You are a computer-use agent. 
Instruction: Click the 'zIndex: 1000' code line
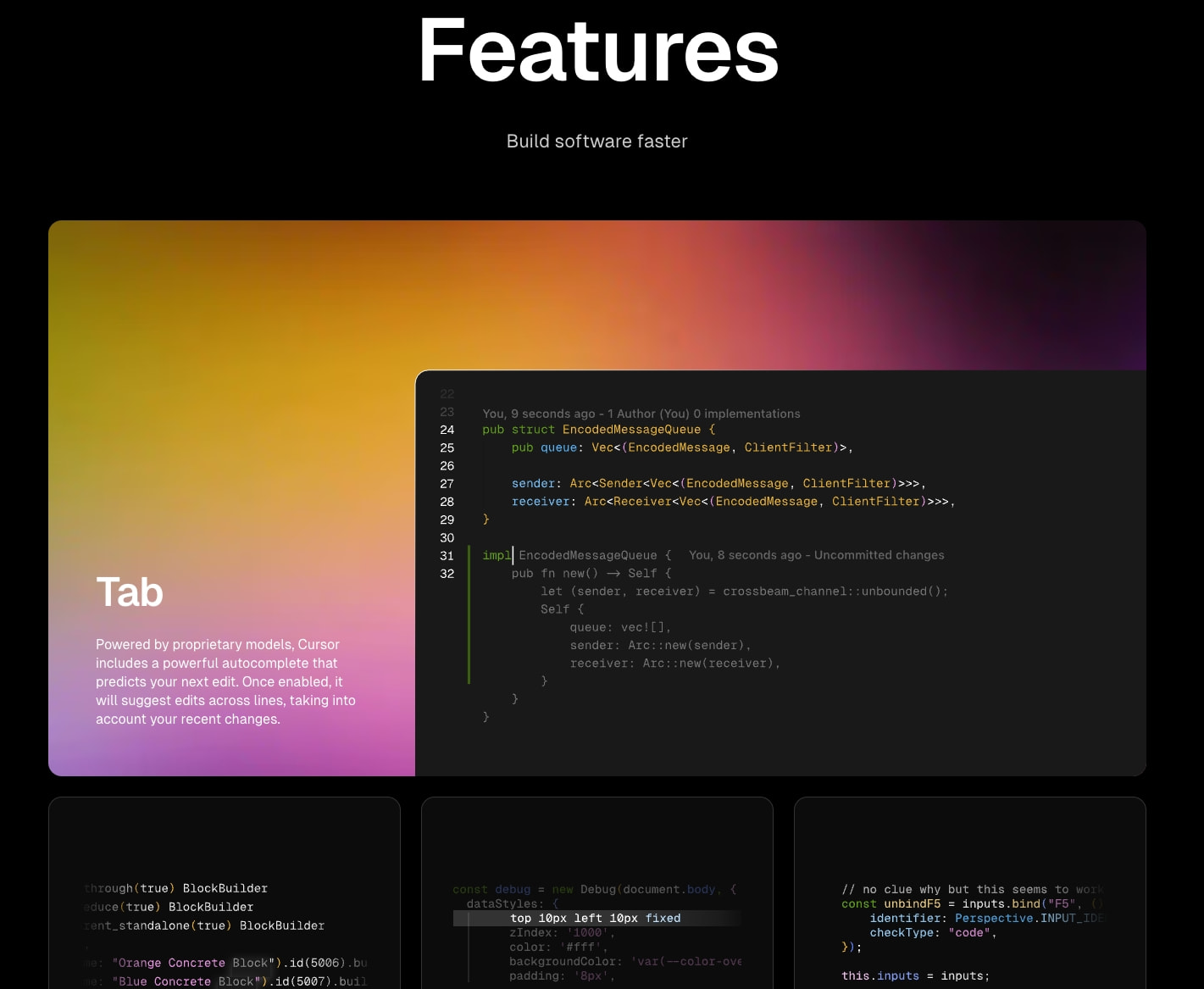563,932
